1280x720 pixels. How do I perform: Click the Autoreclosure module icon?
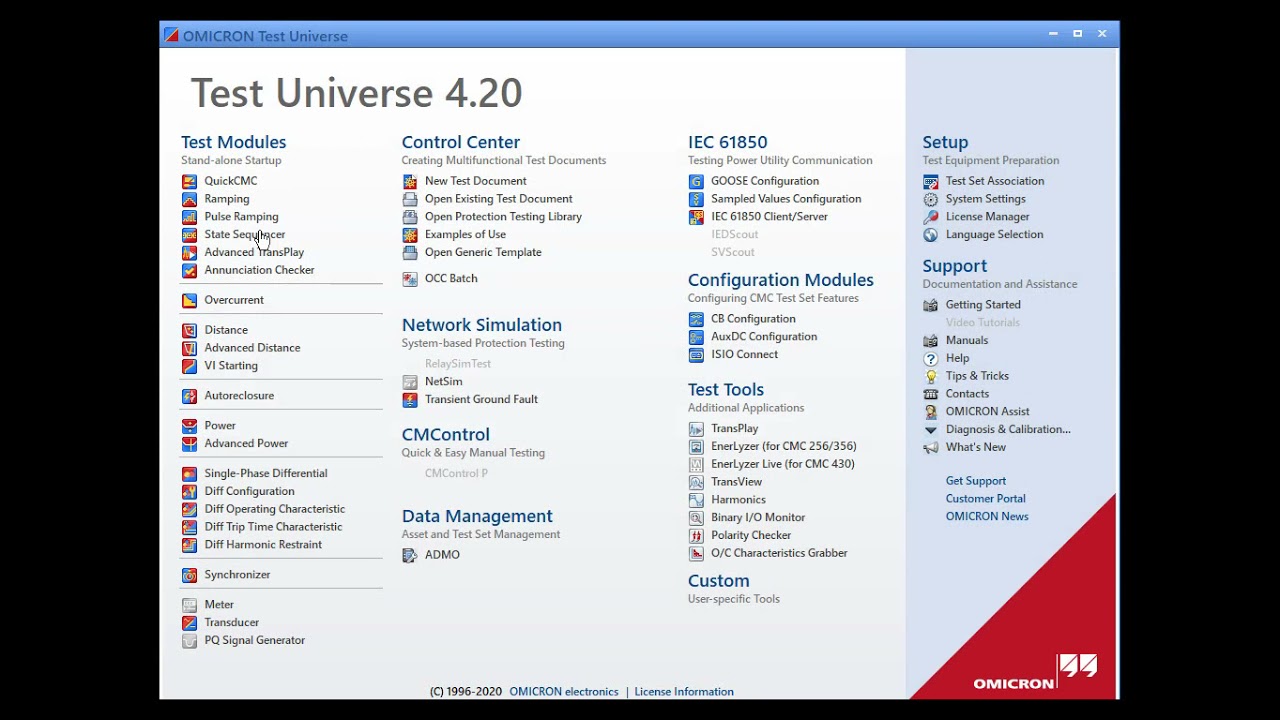click(189, 397)
